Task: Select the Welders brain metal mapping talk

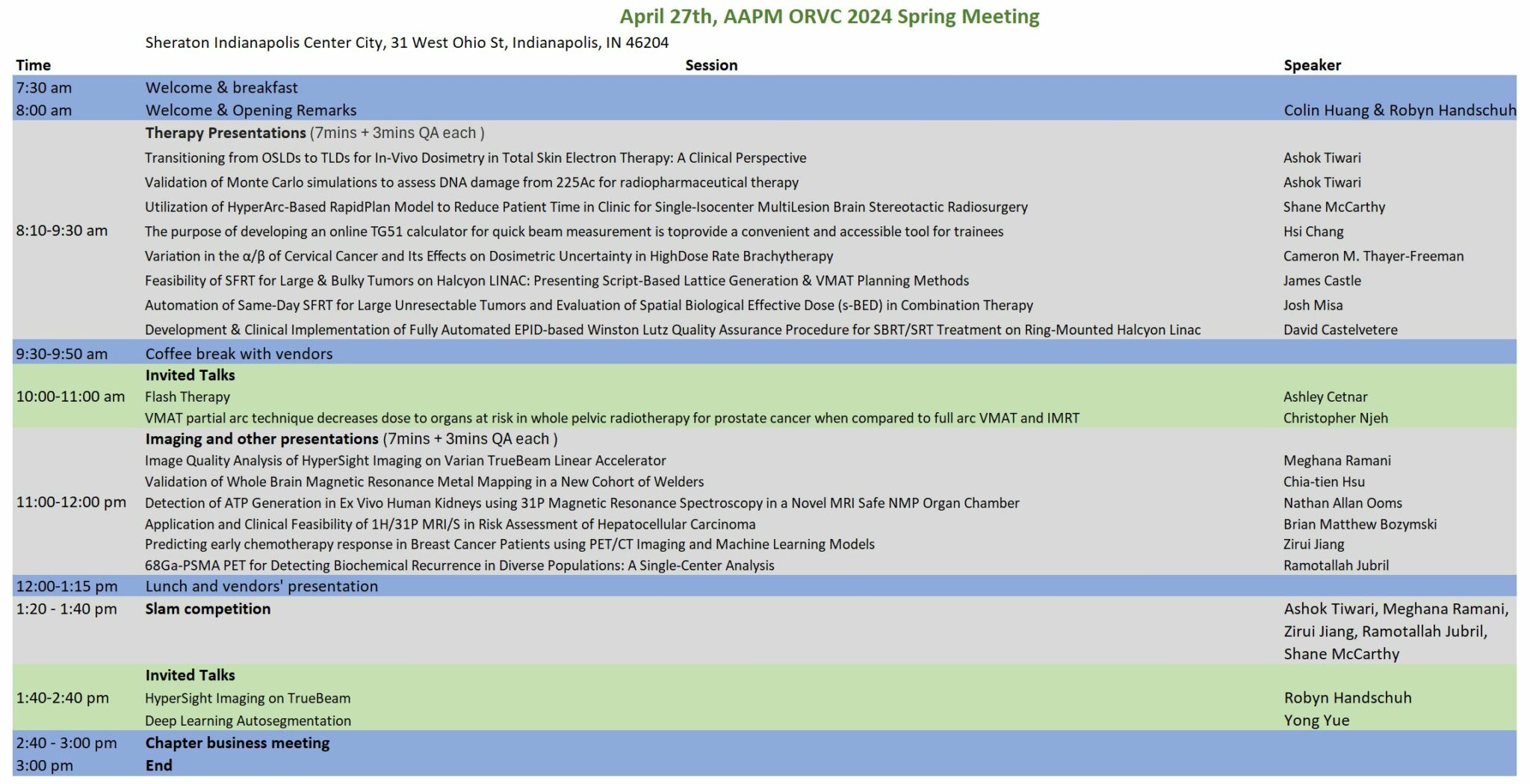Action: tap(424, 482)
